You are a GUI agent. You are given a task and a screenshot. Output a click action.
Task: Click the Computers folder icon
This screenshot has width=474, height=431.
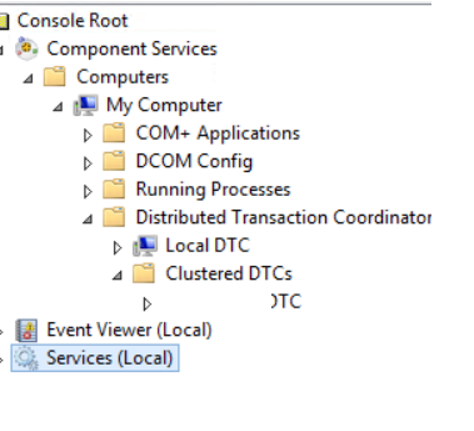(x=55, y=76)
